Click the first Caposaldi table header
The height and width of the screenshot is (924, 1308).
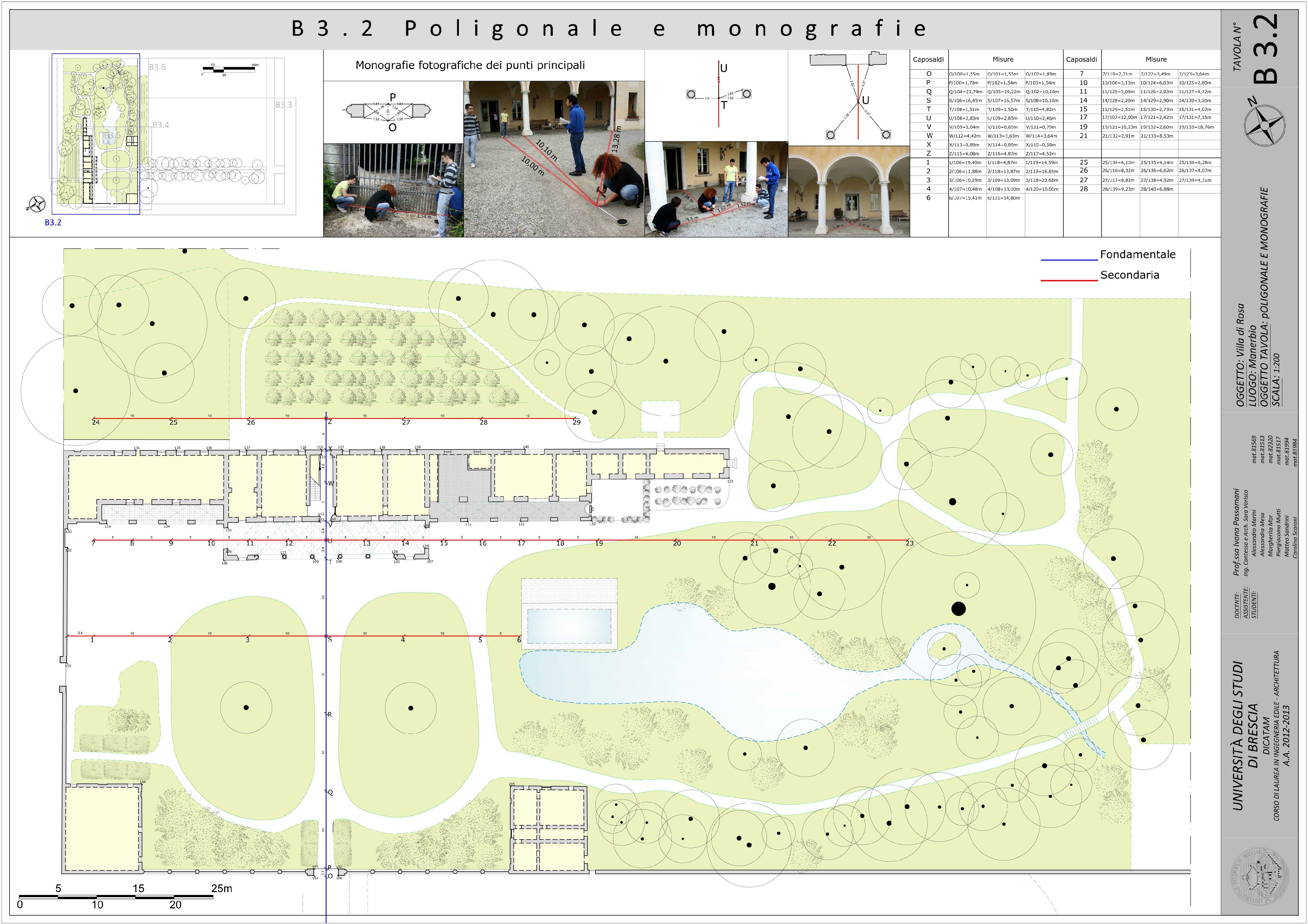click(928, 59)
